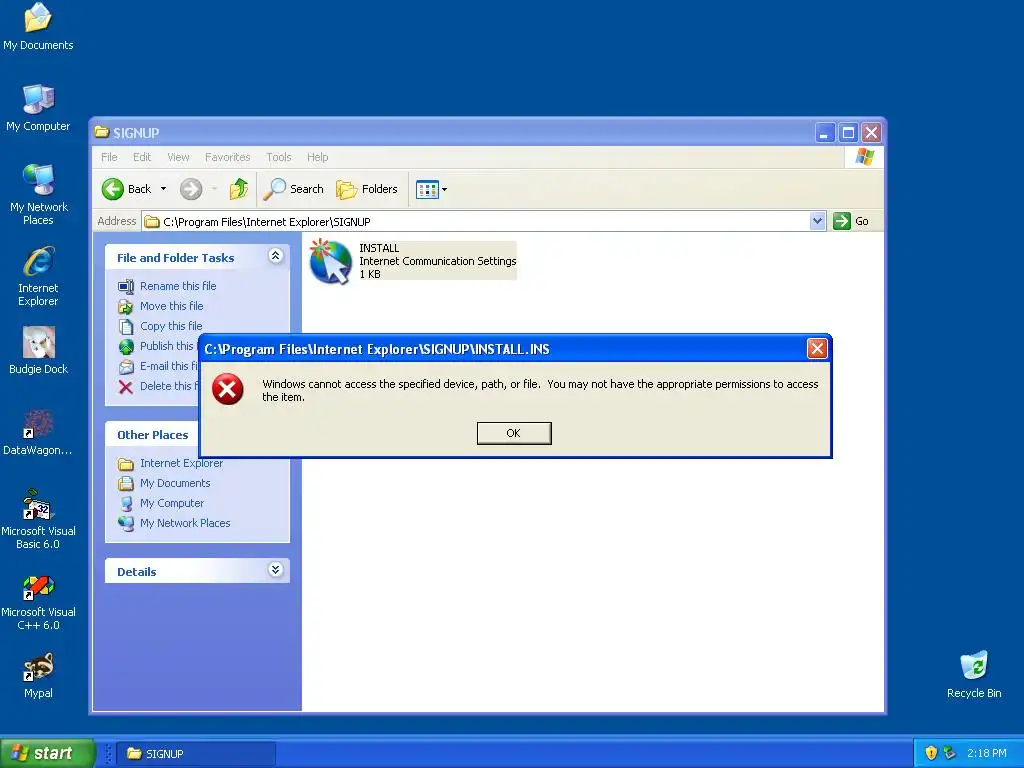Expand the address bar dropdown
The image size is (1024, 768).
[x=817, y=221]
